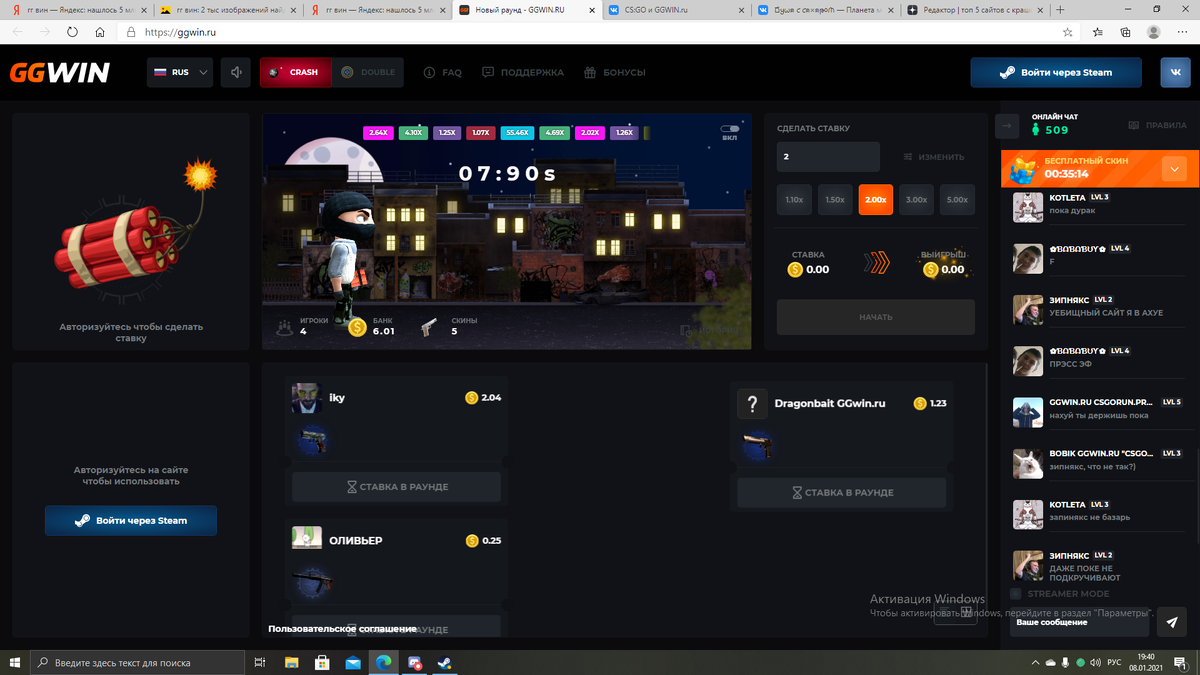1200x675 pixels.
Task: Click the pistol skin under iky
Action: [x=313, y=439]
